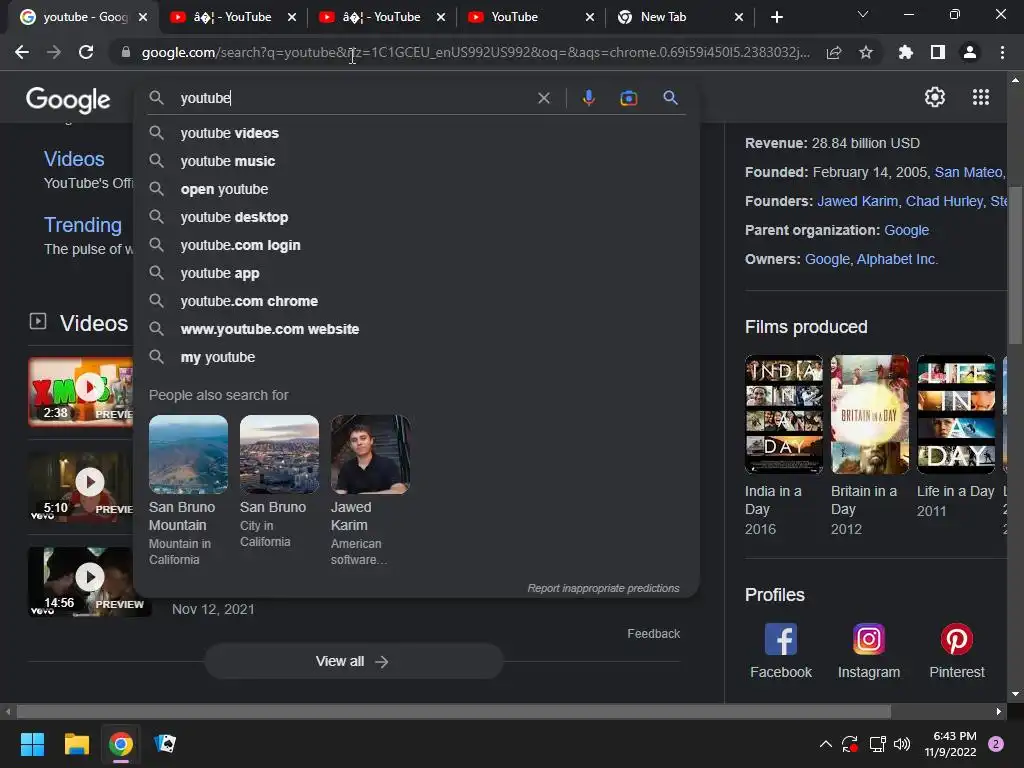Bookmark this page with the star icon
The image size is (1024, 768).
coord(866,52)
